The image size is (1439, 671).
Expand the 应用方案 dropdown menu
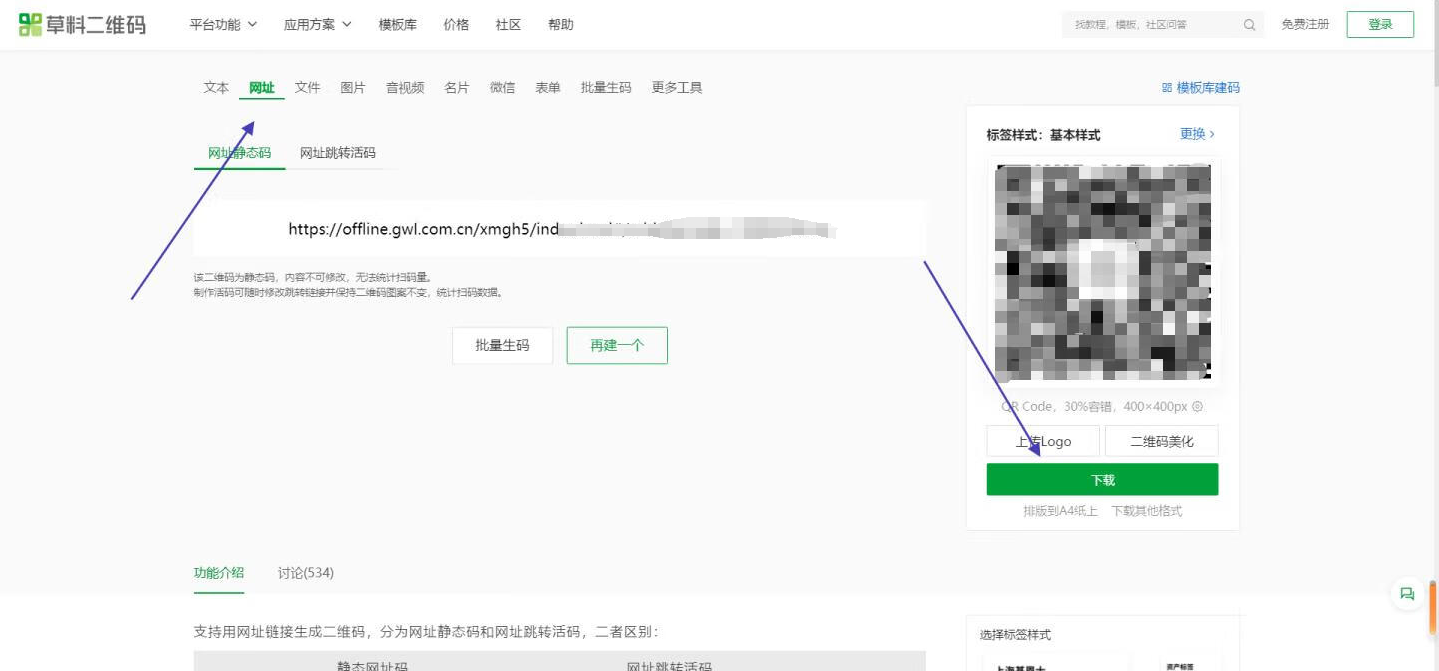[x=317, y=25]
